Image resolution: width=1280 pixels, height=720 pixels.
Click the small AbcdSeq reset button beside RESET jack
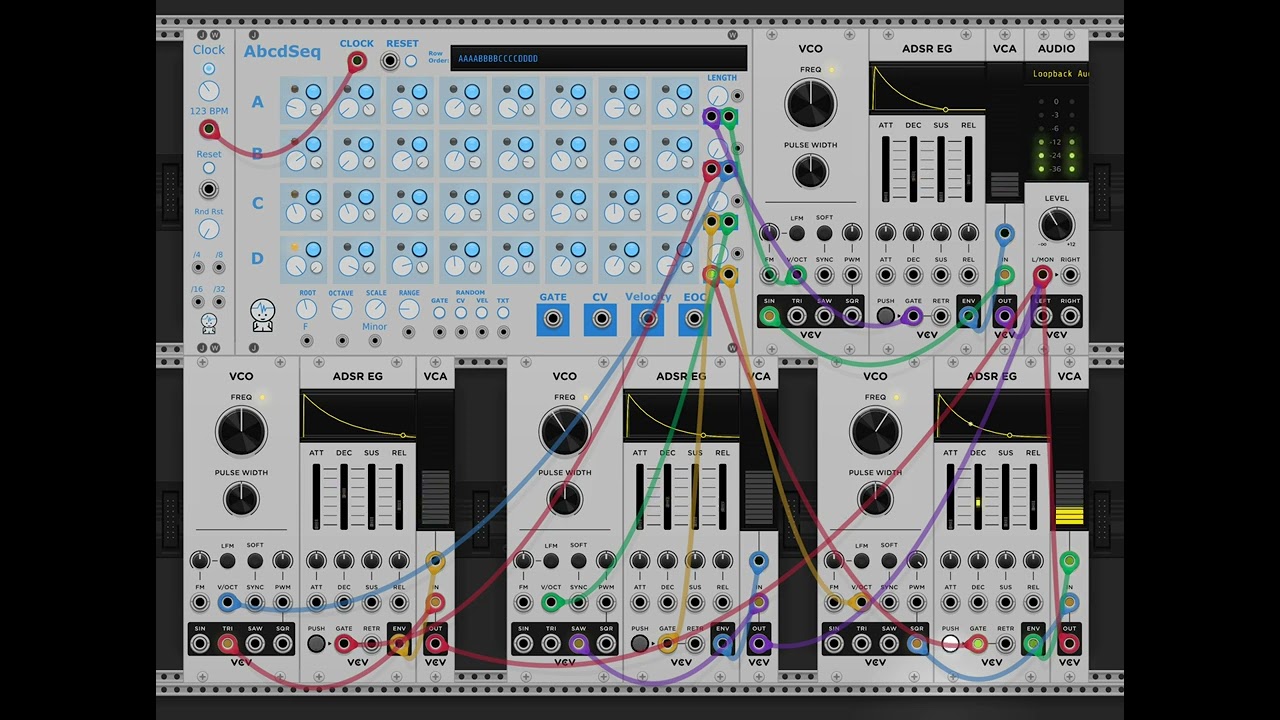tap(410, 61)
